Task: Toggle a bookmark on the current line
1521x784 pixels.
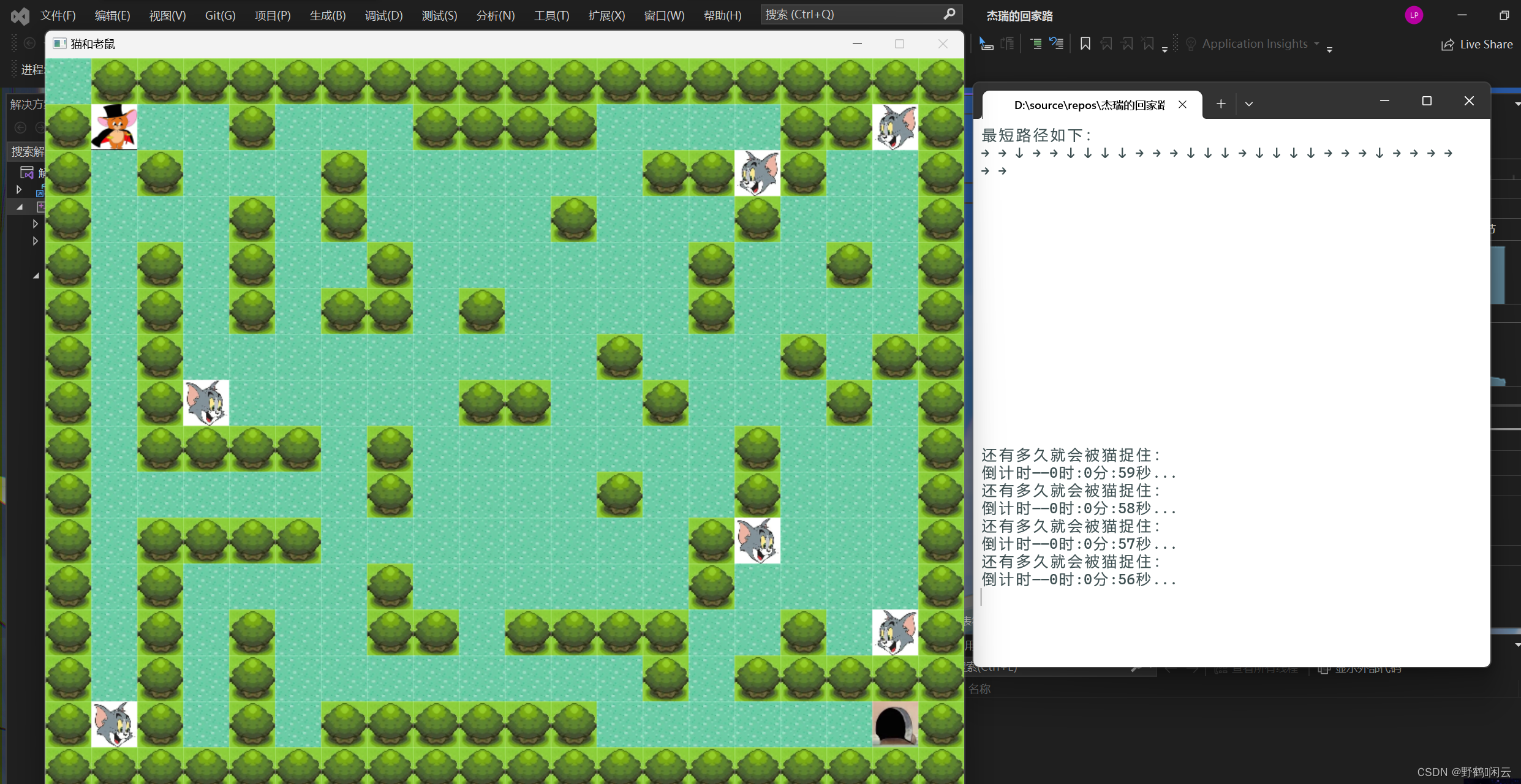Action: coord(1085,44)
